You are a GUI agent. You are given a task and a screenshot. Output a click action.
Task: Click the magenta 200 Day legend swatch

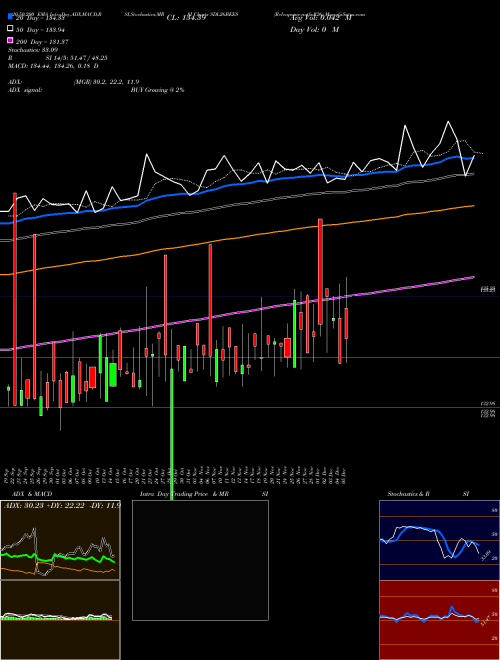point(10,41)
